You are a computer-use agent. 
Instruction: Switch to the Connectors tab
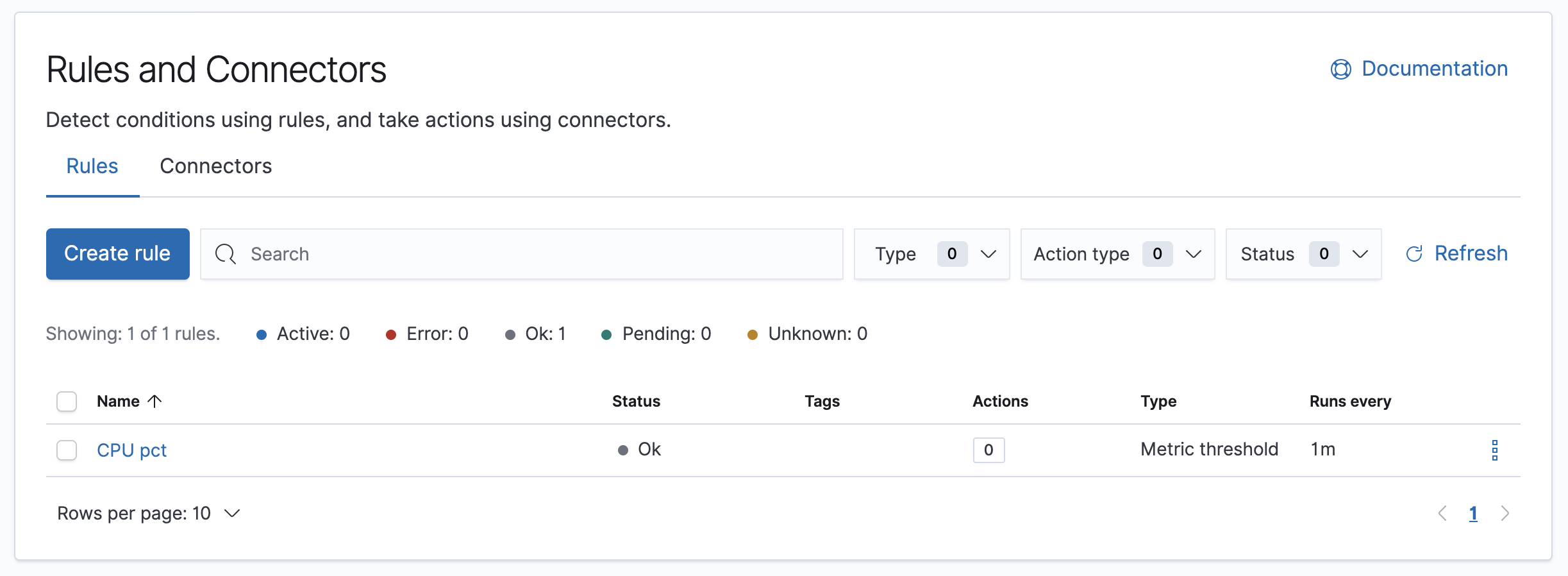coord(216,166)
